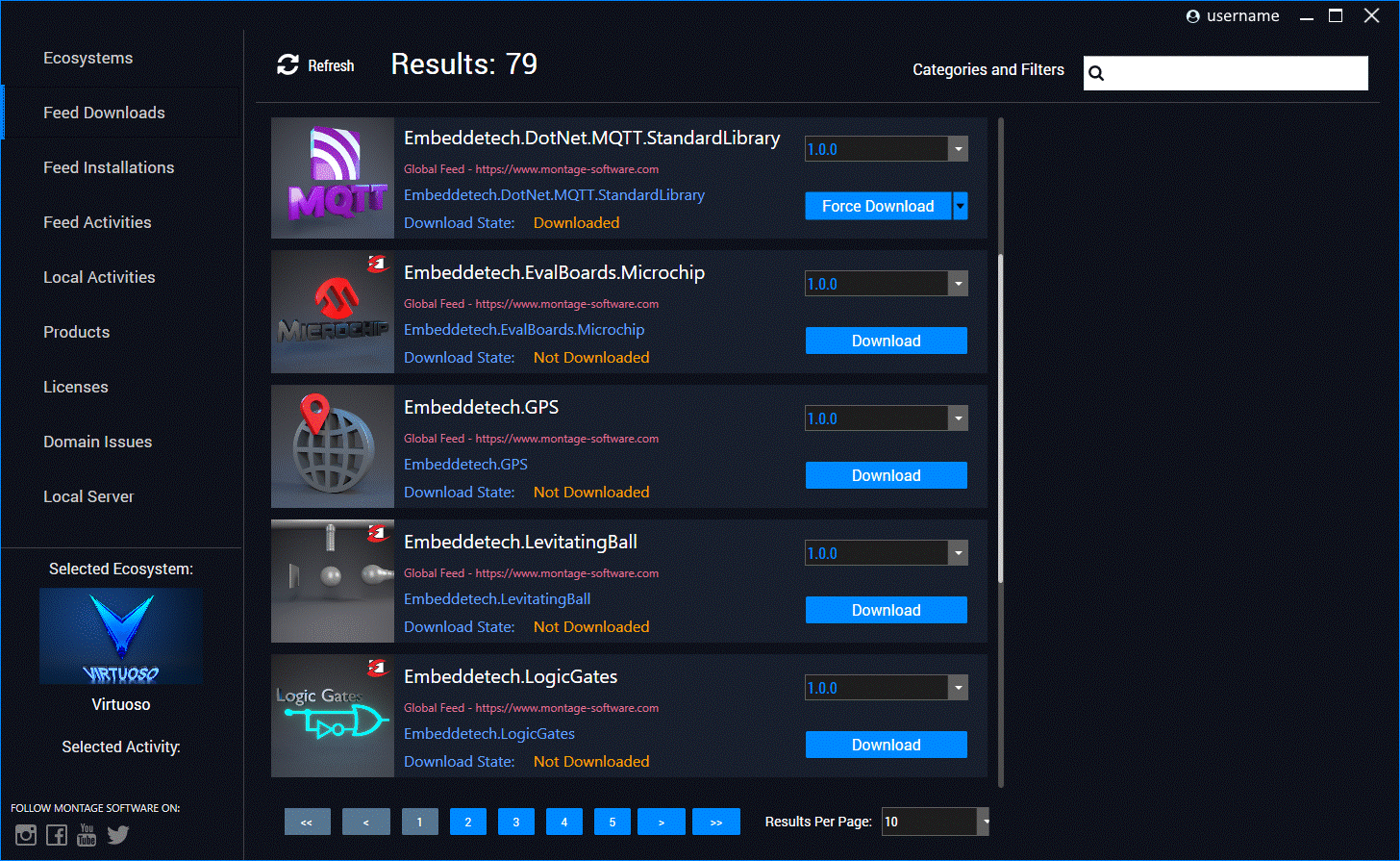Click the user account icon beside username

click(1193, 16)
